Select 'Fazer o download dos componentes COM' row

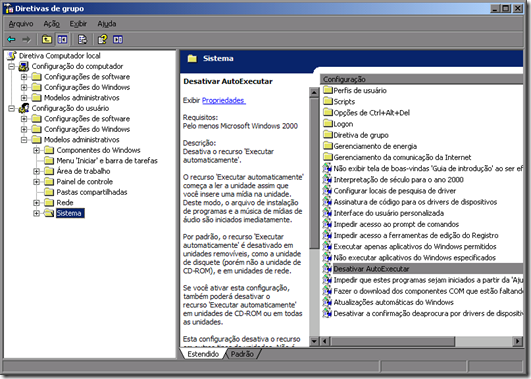coord(423,291)
